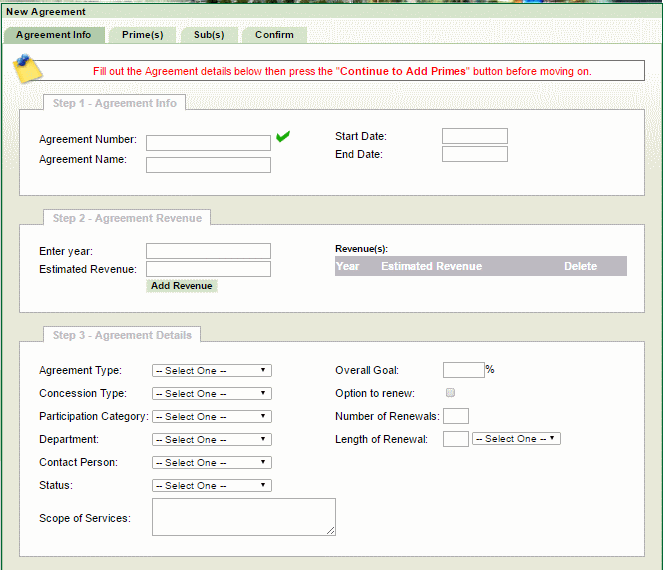Select the Agreement Info tab
The width and height of the screenshot is (665, 570).
coord(54,35)
